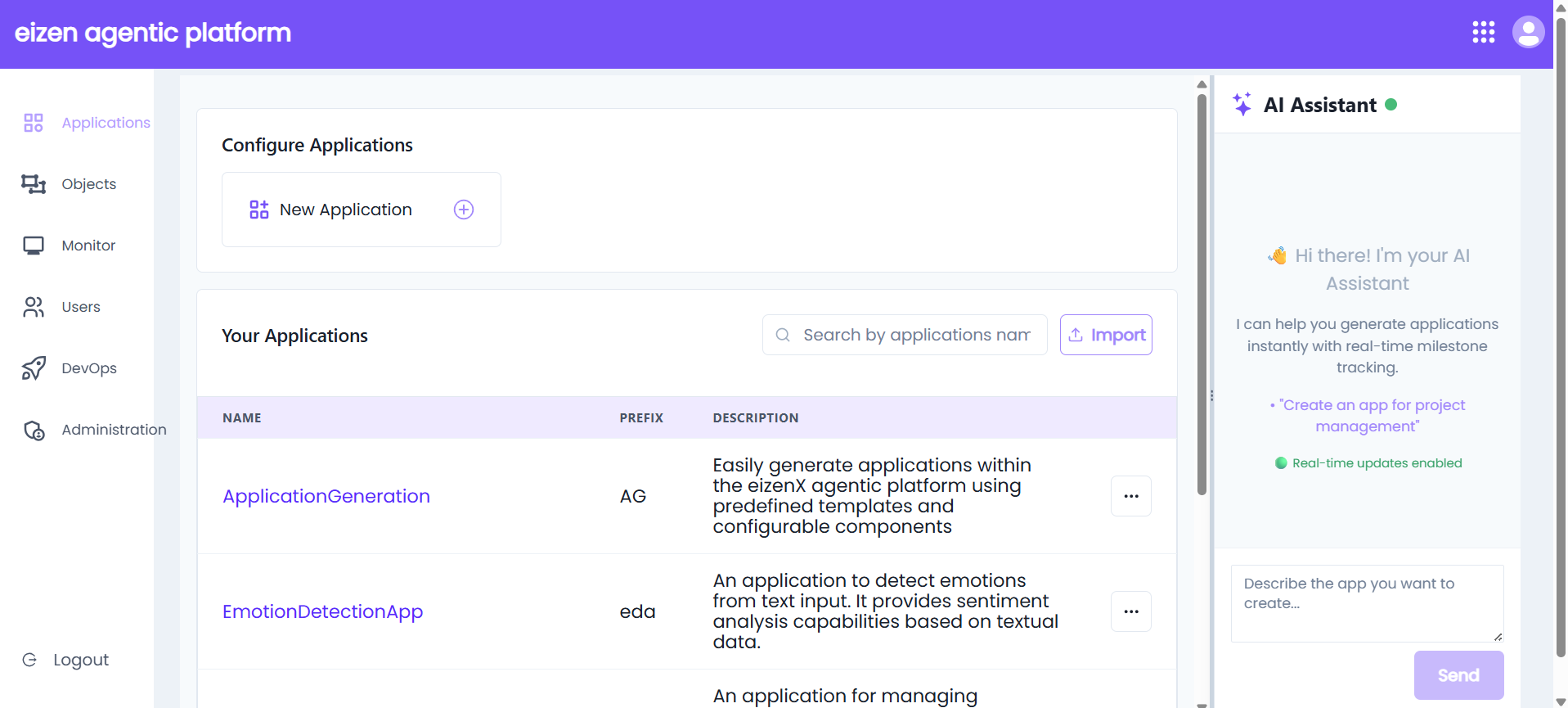The width and height of the screenshot is (1568, 708).
Task: Click the panel divider handle beside AI Assistant
Action: [1211, 395]
